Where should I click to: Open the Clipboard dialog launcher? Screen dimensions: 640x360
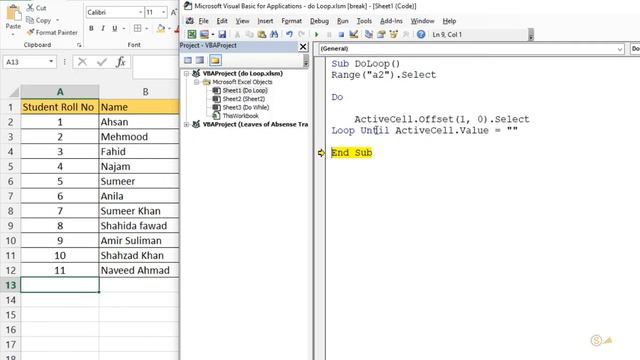tap(79, 45)
